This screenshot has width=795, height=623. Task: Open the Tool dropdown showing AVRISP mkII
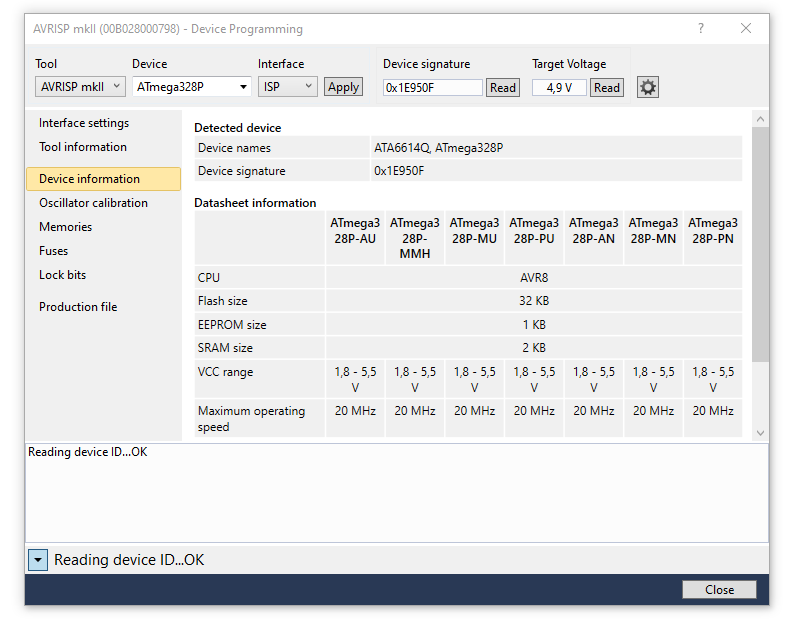click(80, 87)
